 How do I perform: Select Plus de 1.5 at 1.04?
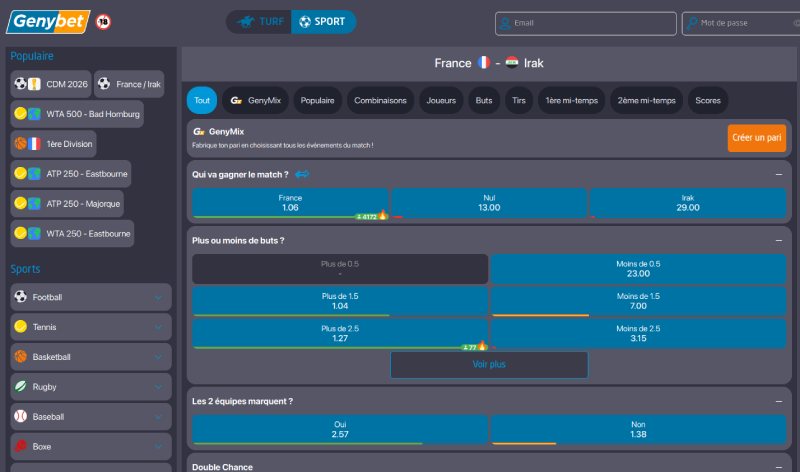(x=340, y=301)
